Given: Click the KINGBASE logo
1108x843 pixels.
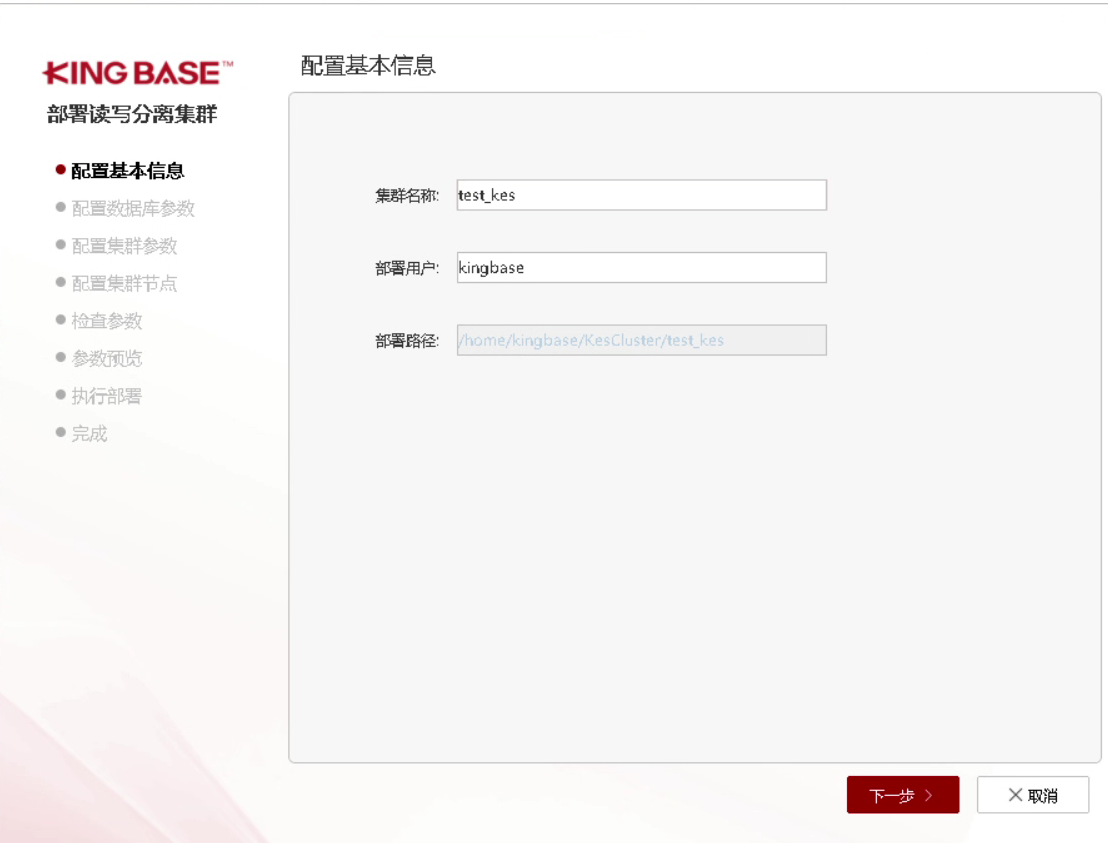Looking at the screenshot, I should pos(138,73).
